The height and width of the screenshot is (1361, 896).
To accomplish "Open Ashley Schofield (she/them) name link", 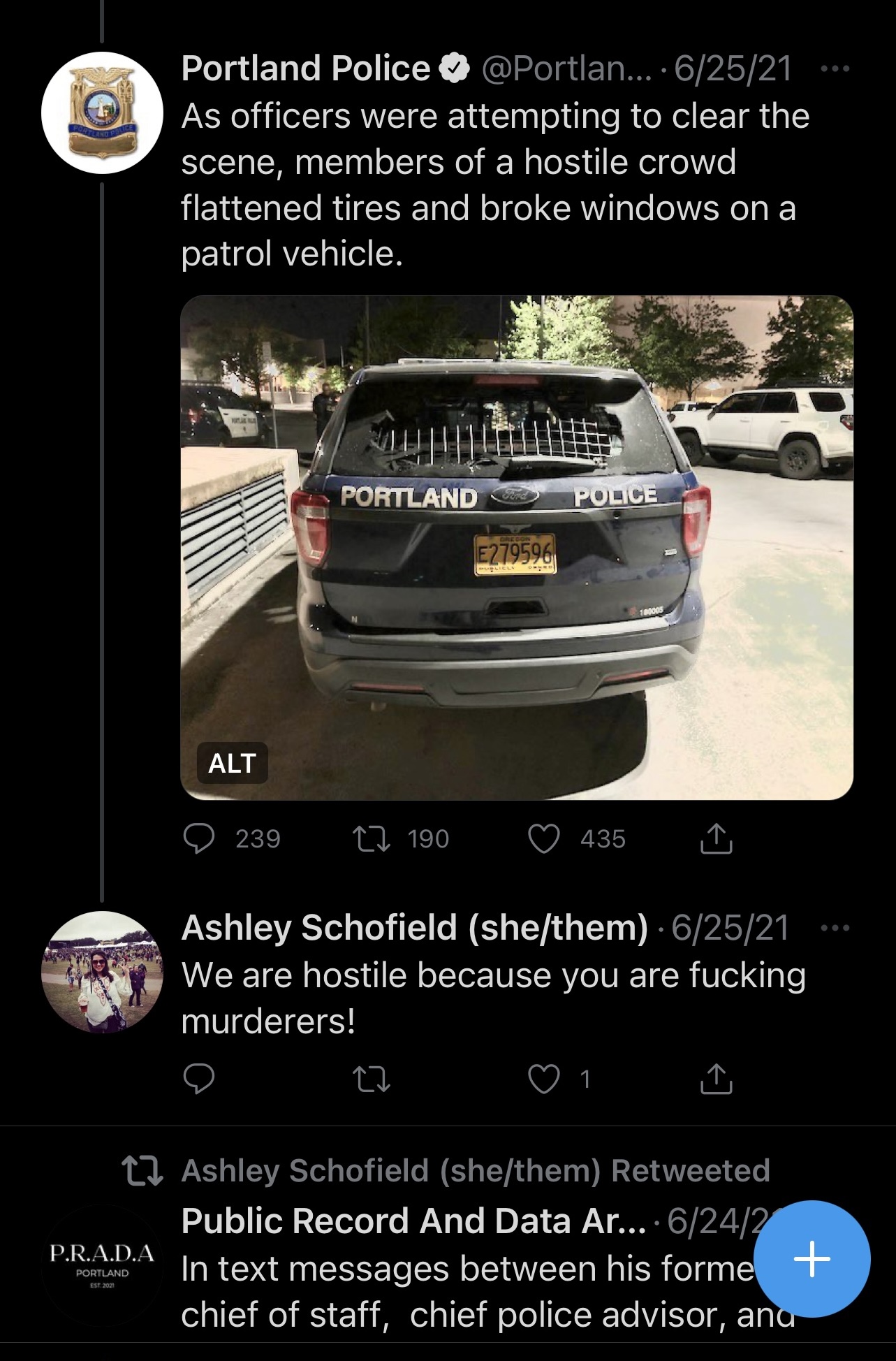I will (x=415, y=928).
